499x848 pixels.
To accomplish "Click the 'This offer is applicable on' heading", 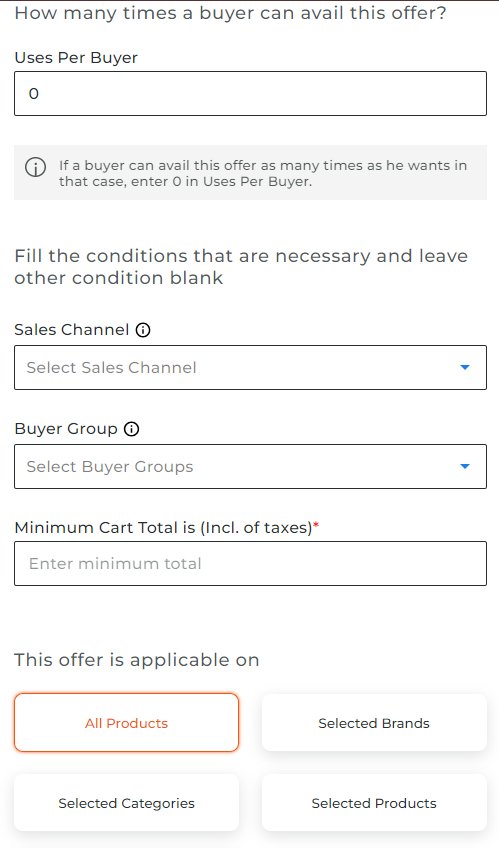I will pyautogui.click(x=137, y=660).
